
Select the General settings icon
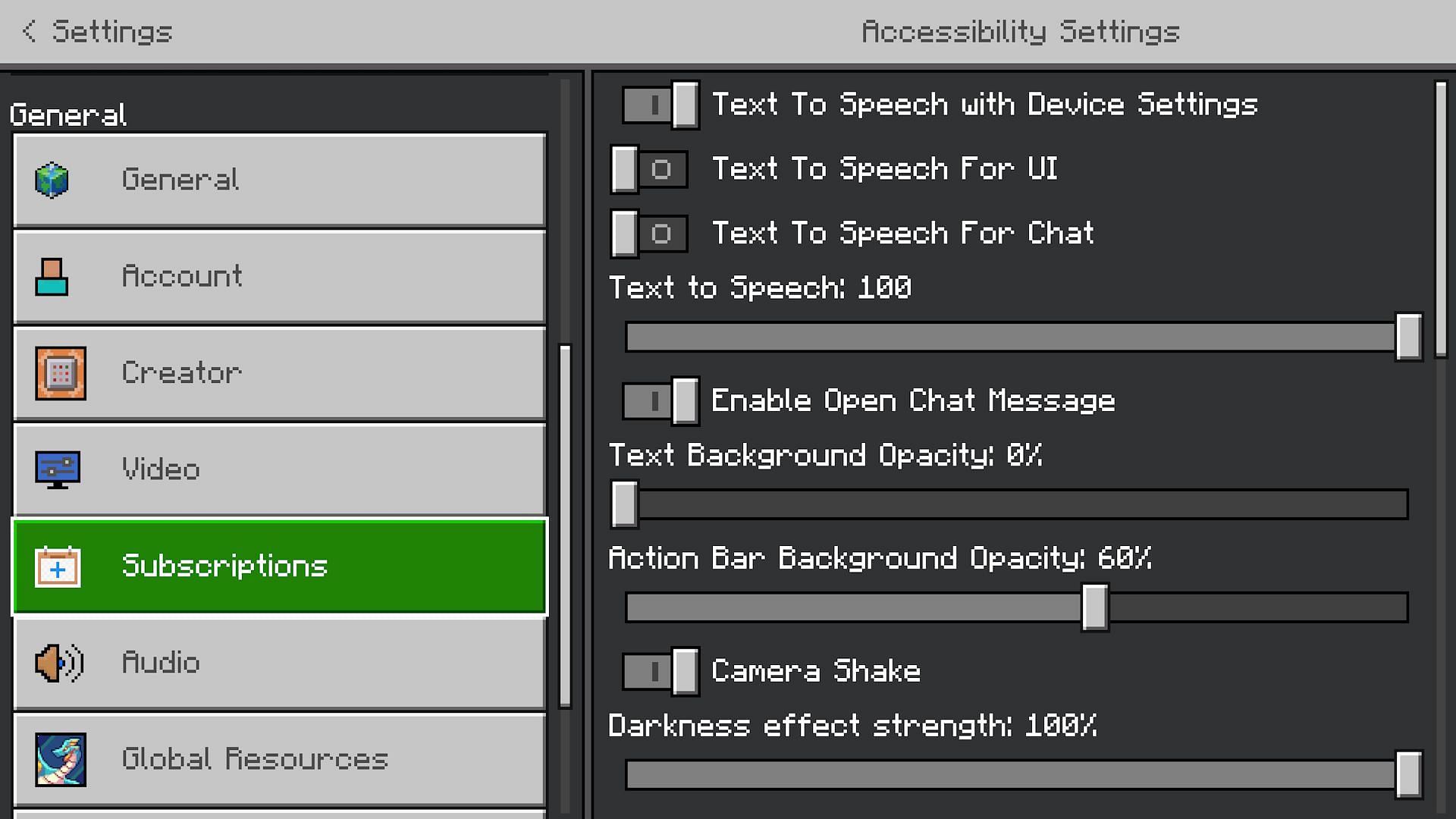[x=55, y=180]
